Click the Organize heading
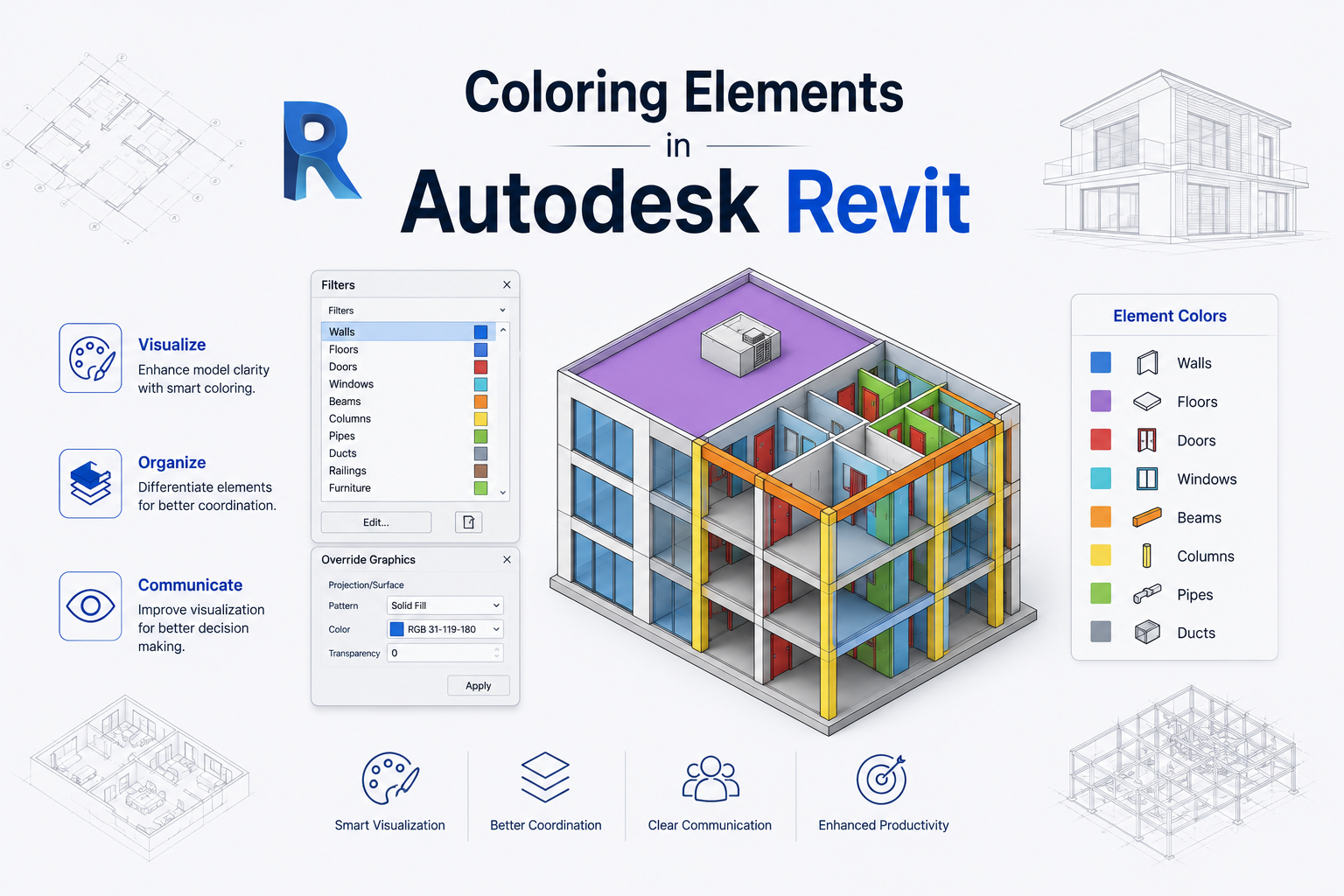The image size is (1344, 896). pos(172,463)
